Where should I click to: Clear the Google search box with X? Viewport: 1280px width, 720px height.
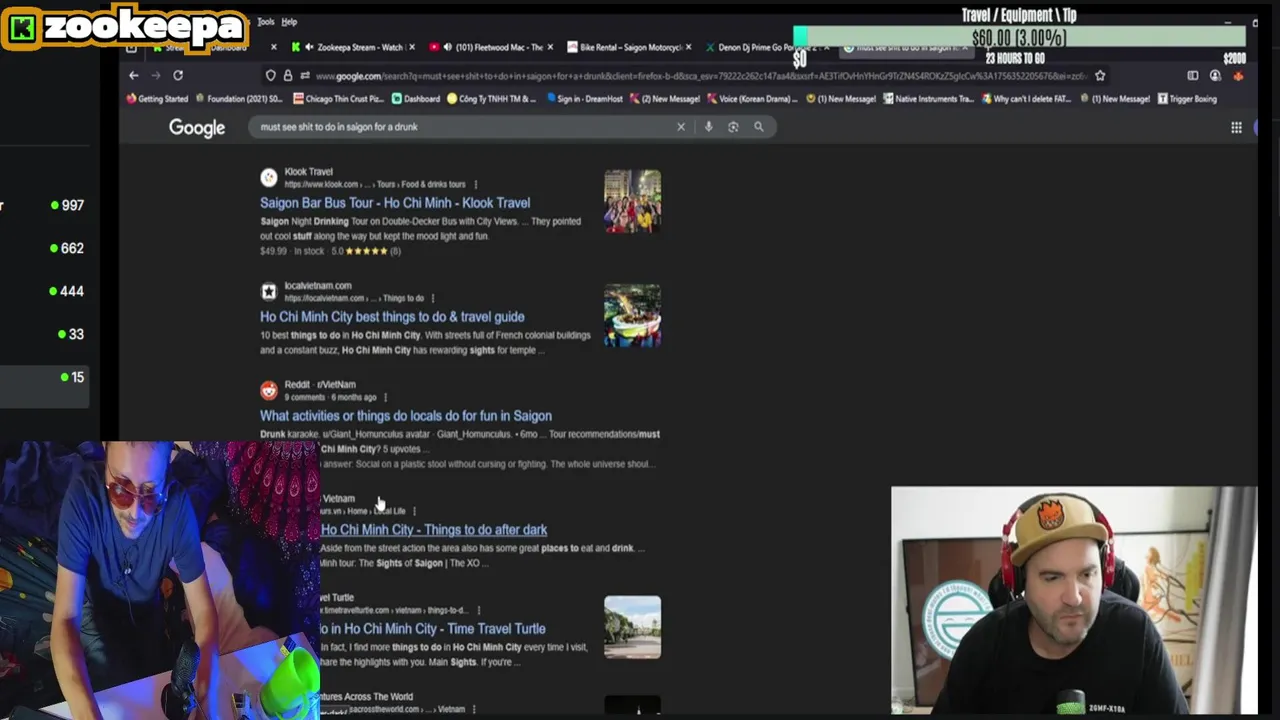pos(681,127)
